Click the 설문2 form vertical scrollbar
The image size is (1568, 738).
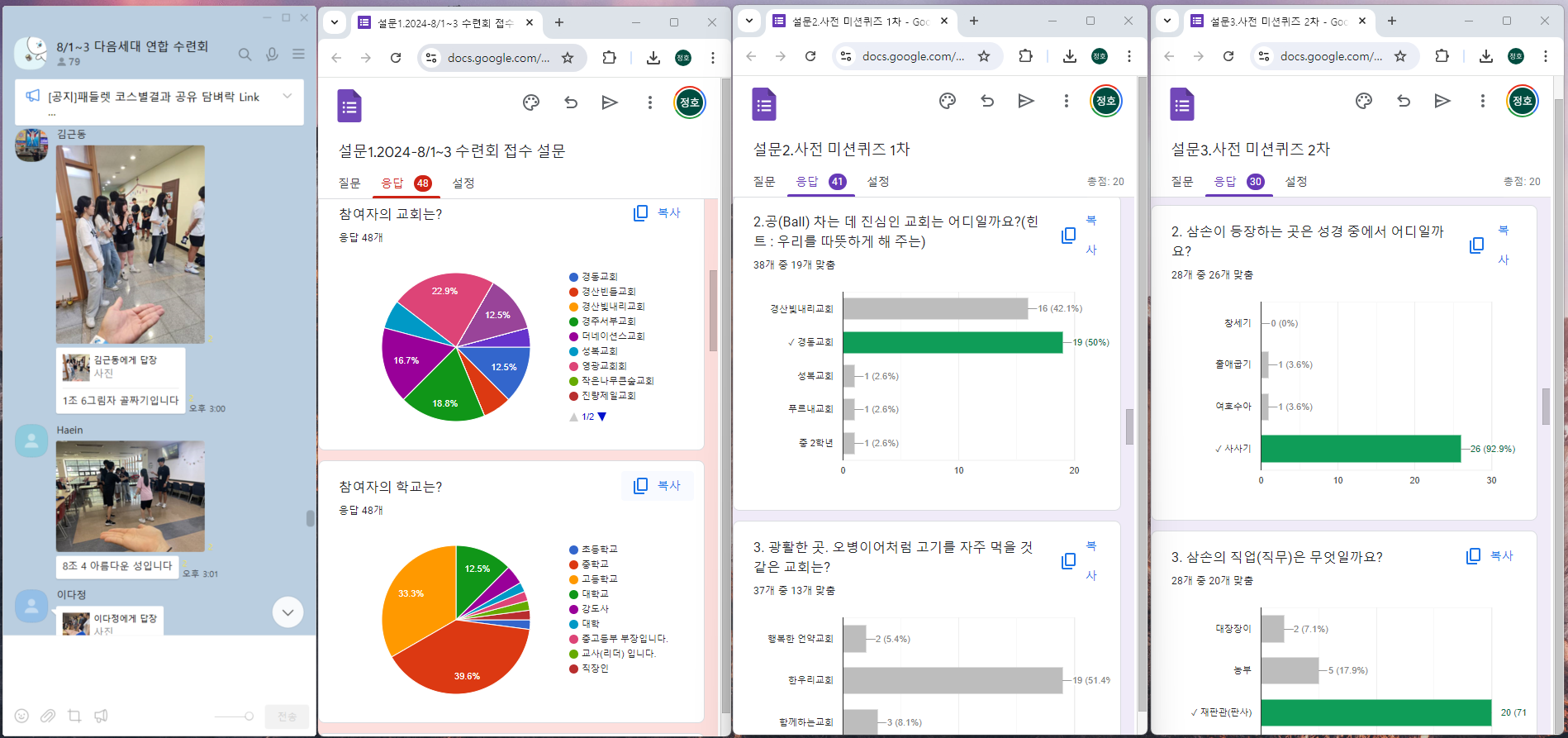pyautogui.click(x=1129, y=427)
